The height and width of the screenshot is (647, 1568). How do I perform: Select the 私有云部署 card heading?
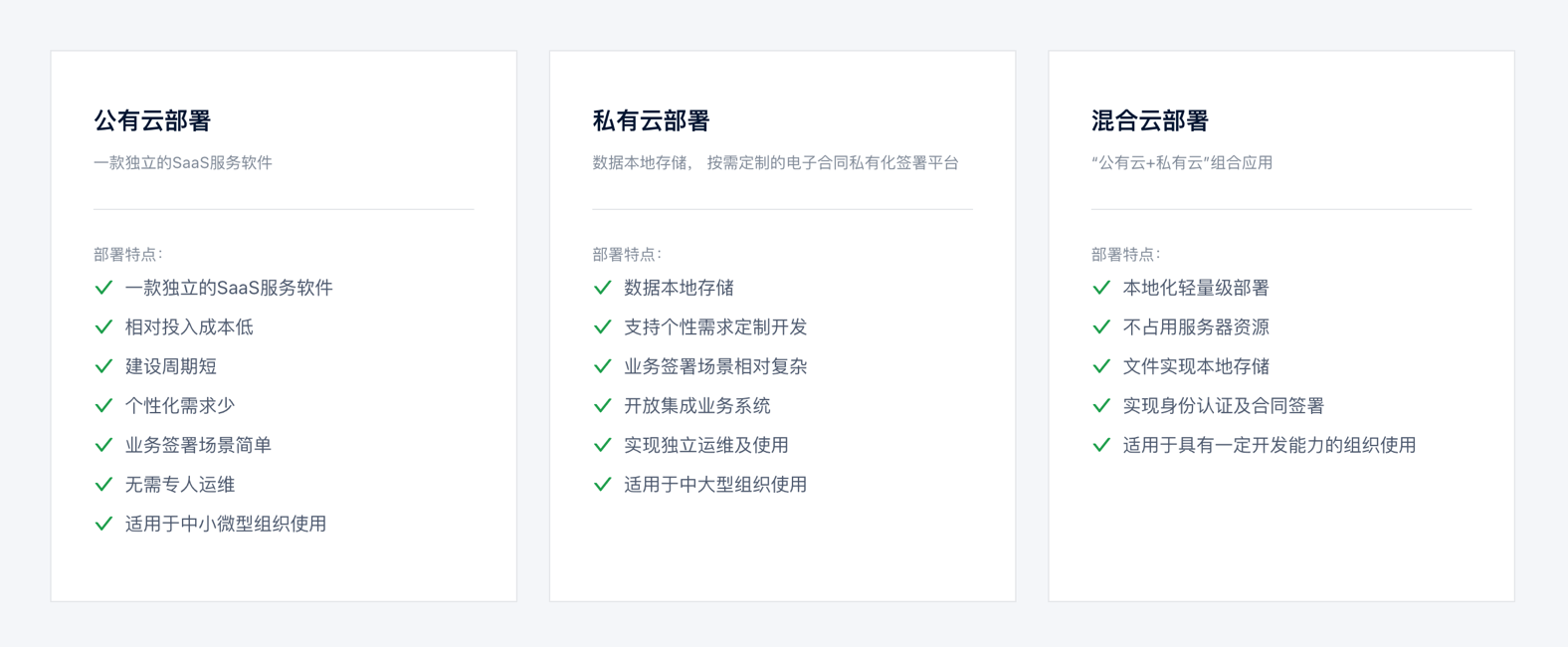(x=652, y=120)
